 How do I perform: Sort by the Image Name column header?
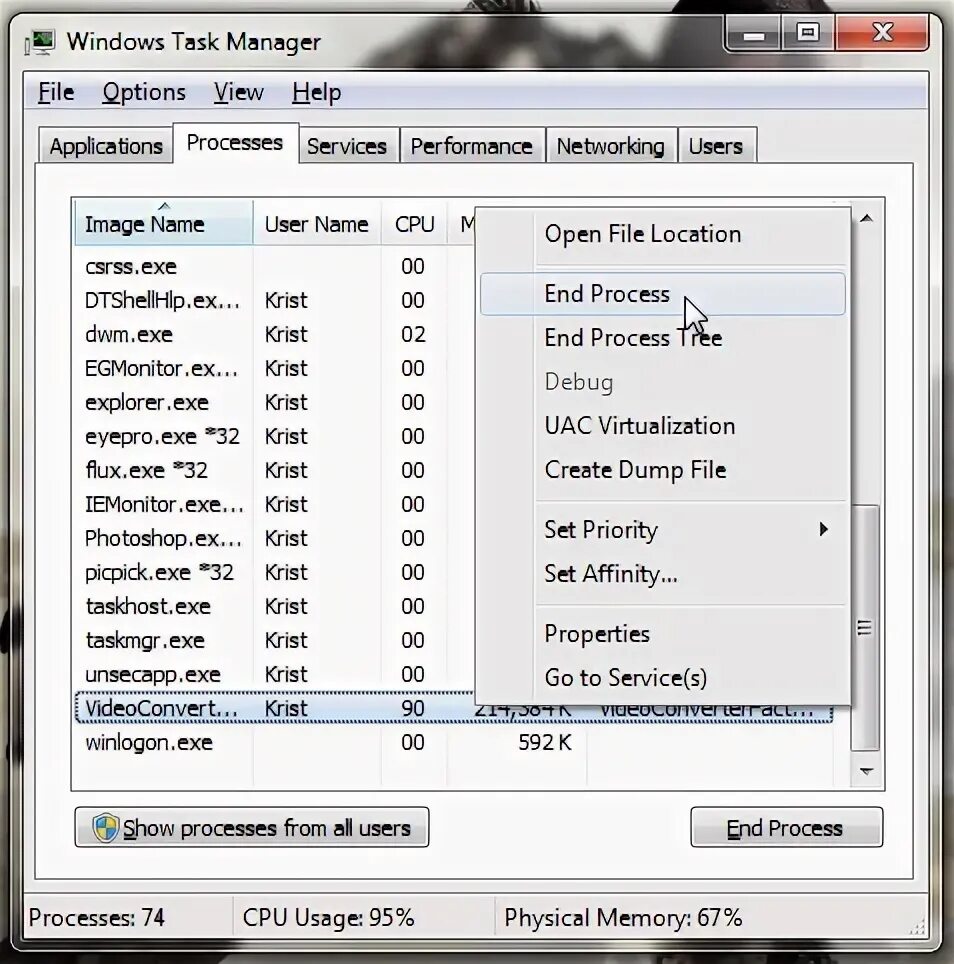coord(163,224)
